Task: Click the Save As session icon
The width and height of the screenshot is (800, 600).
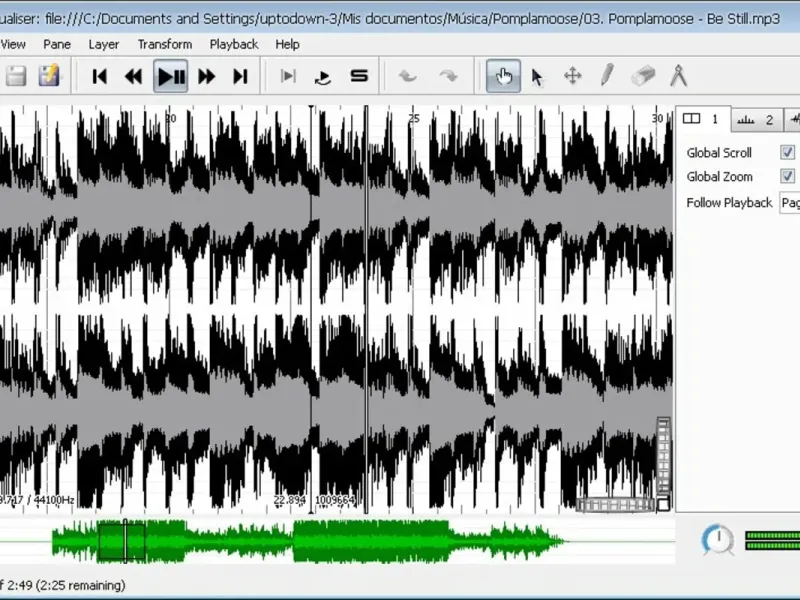Action: click(49, 77)
